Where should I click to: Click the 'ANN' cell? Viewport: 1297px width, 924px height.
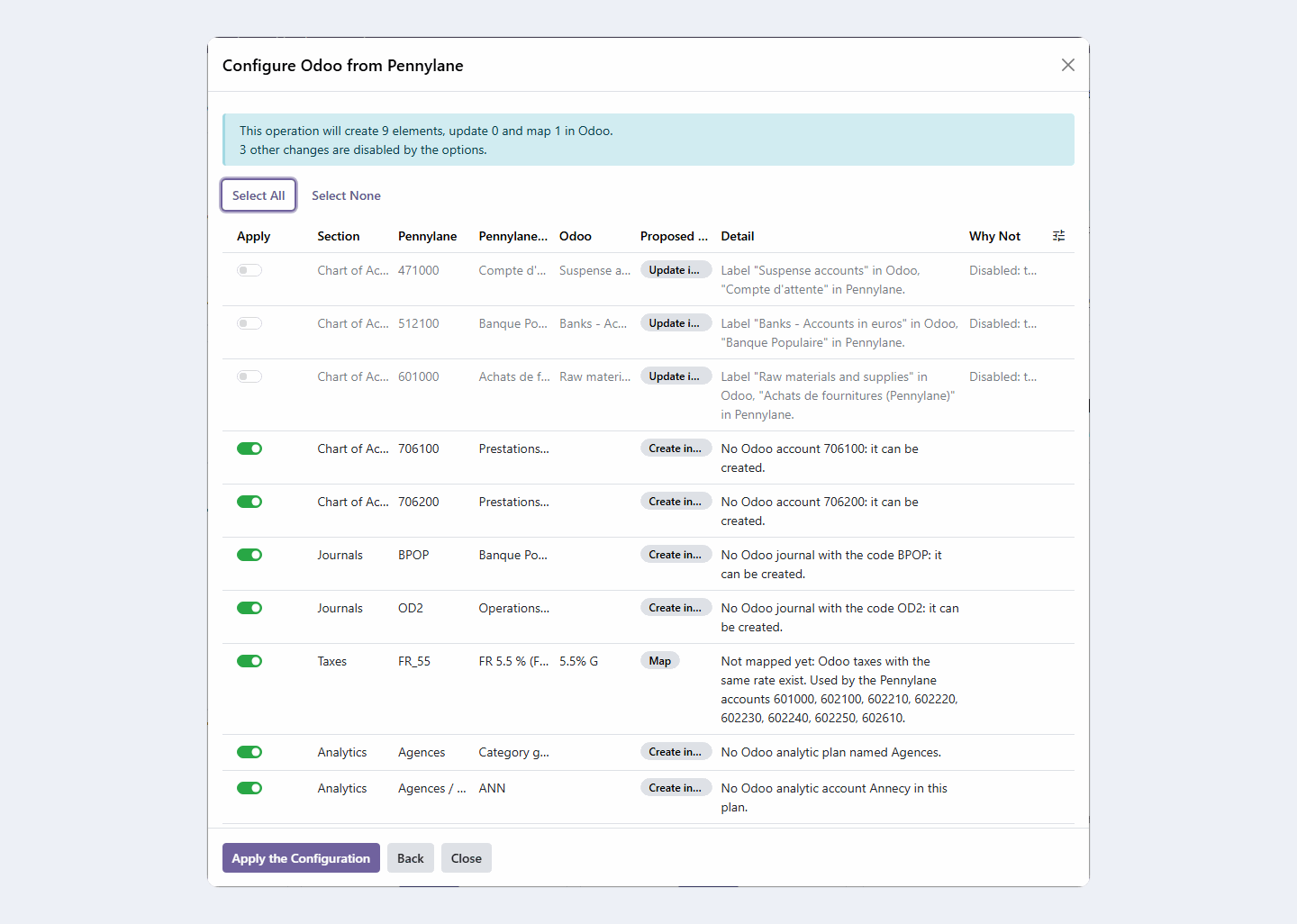(x=492, y=788)
